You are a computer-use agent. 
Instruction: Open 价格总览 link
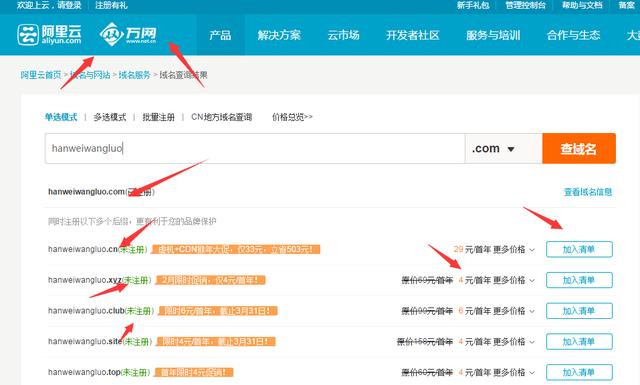click(292, 117)
